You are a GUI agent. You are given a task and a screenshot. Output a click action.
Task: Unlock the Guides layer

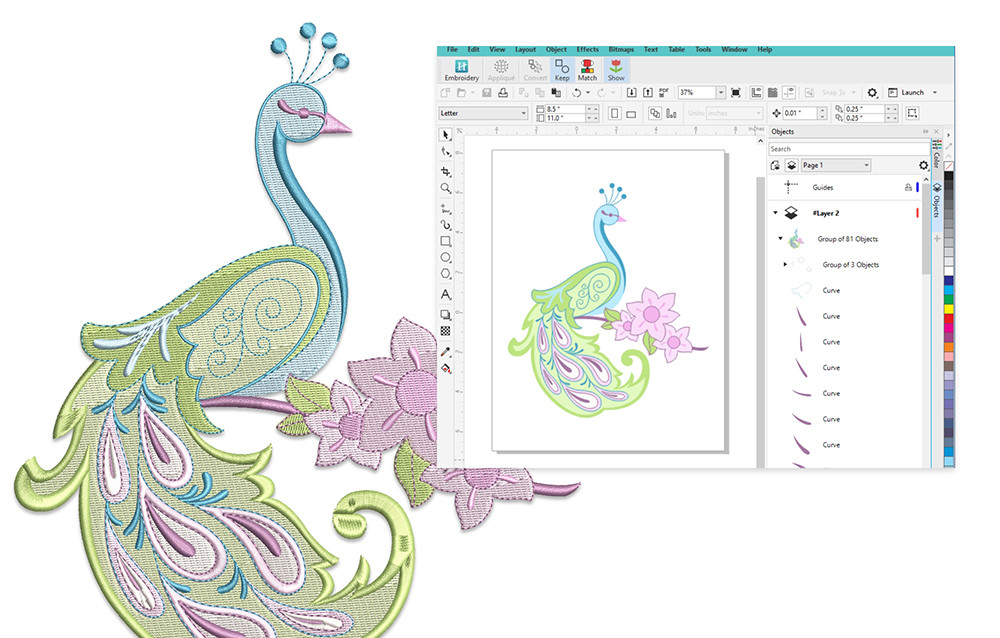[908, 187]
